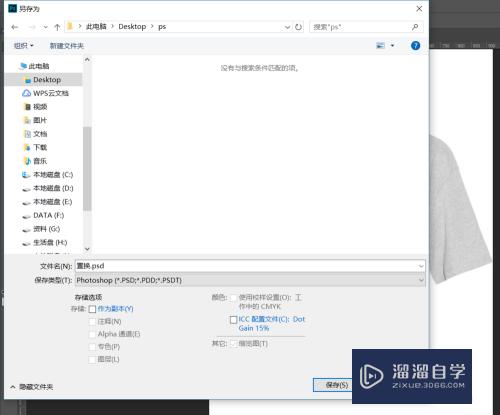Click 新建文件夹 button
This screenshot has height=415, width=500.
coord(67,46)
